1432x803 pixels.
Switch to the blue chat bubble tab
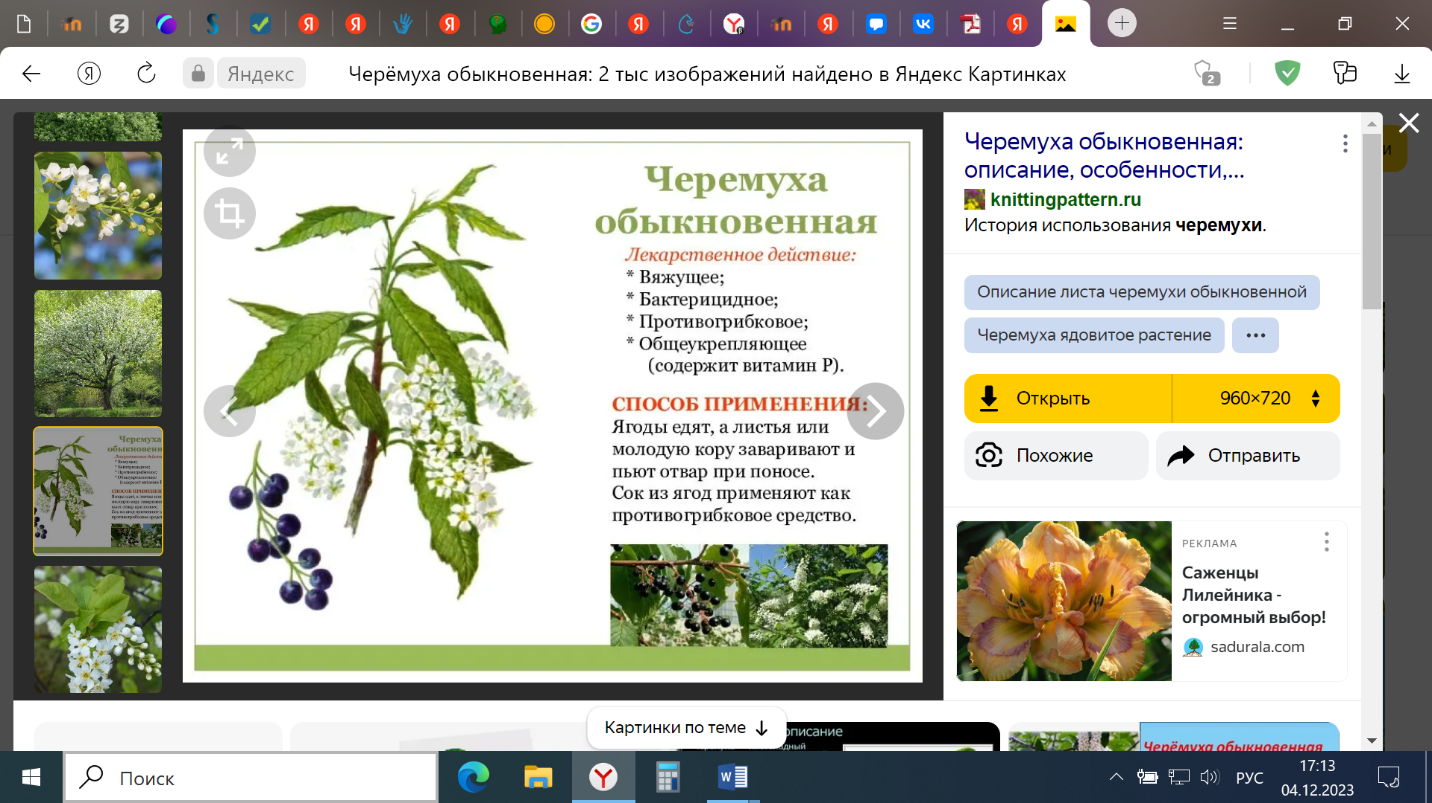877,24
